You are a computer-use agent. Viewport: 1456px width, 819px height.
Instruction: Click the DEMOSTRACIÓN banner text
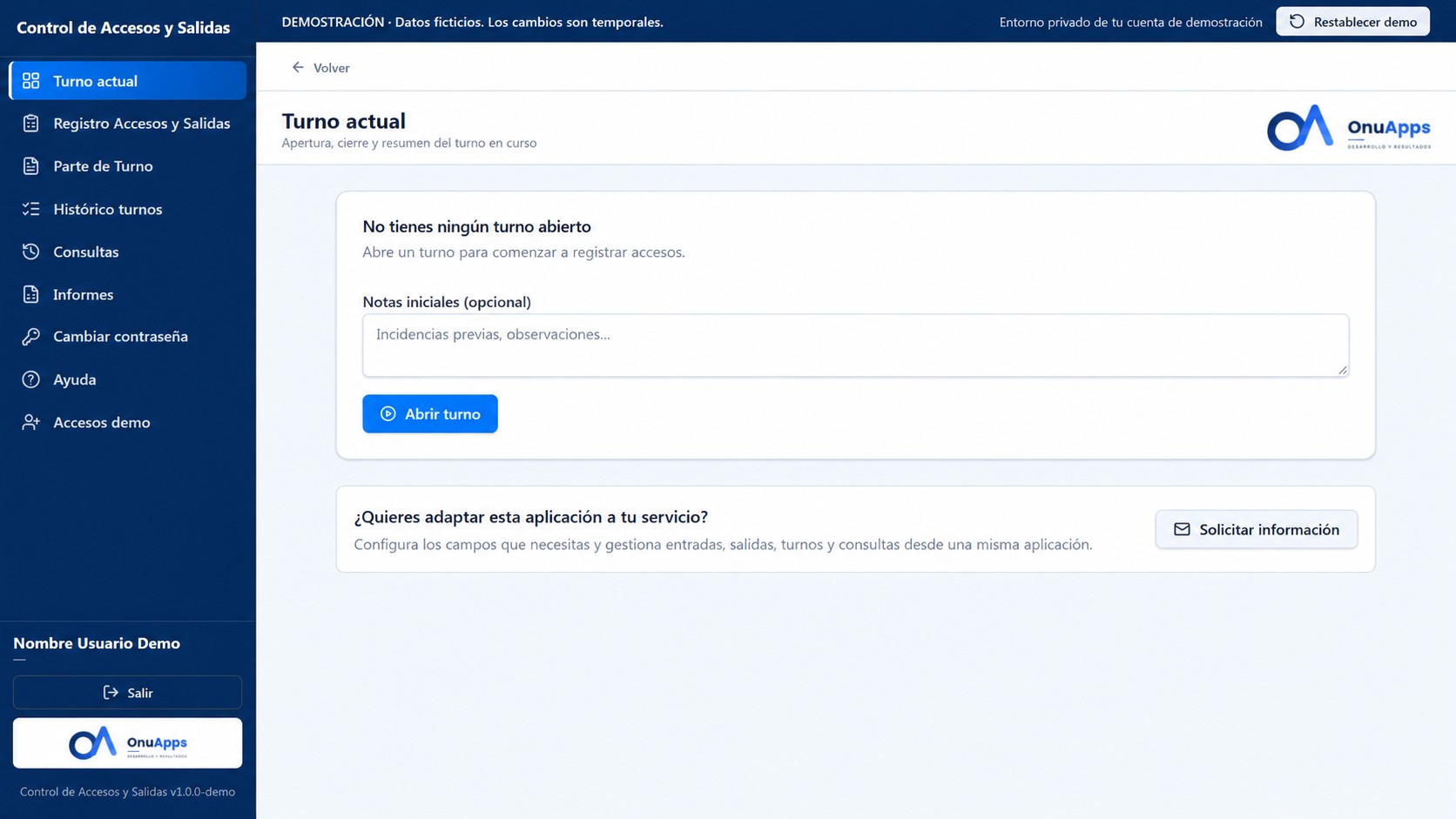click(x=472, y=22)
